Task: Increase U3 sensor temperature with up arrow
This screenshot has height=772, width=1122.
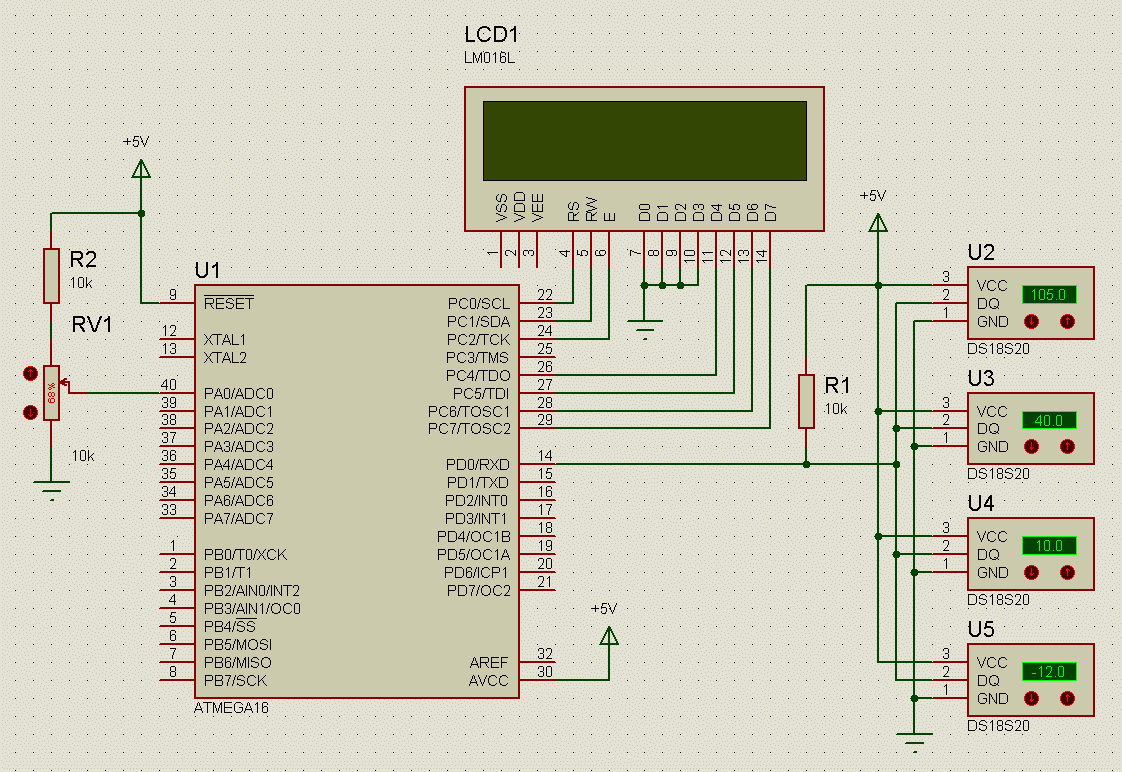Action: tap(1067, 446)
